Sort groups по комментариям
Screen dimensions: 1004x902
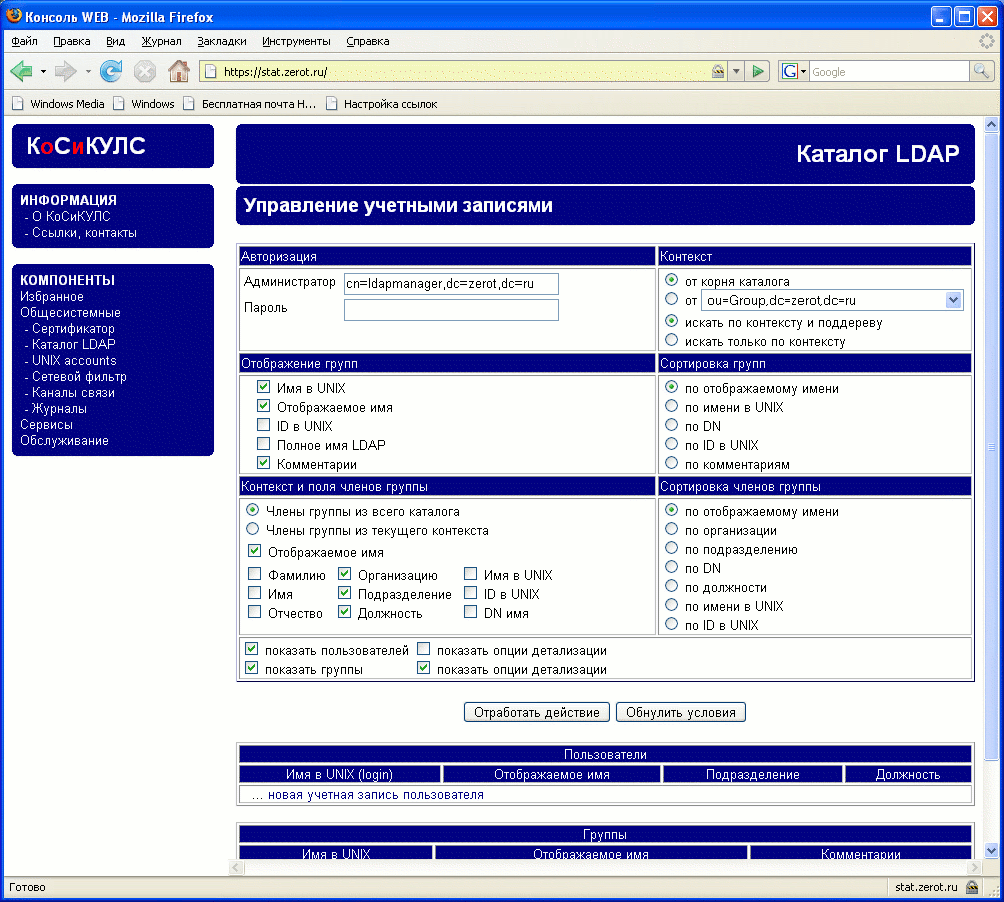[671, 463]
